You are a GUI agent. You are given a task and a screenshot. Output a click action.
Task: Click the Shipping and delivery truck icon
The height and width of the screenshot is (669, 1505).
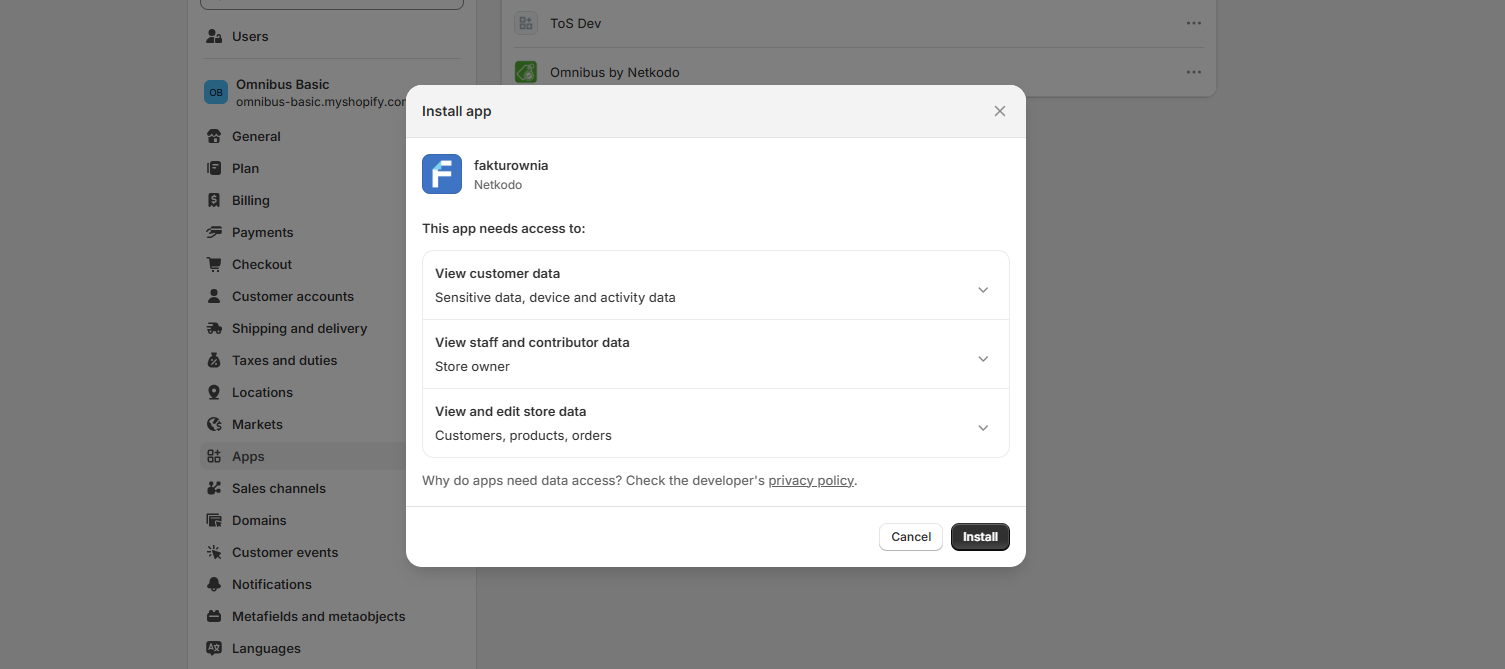(x=214, y=328)
